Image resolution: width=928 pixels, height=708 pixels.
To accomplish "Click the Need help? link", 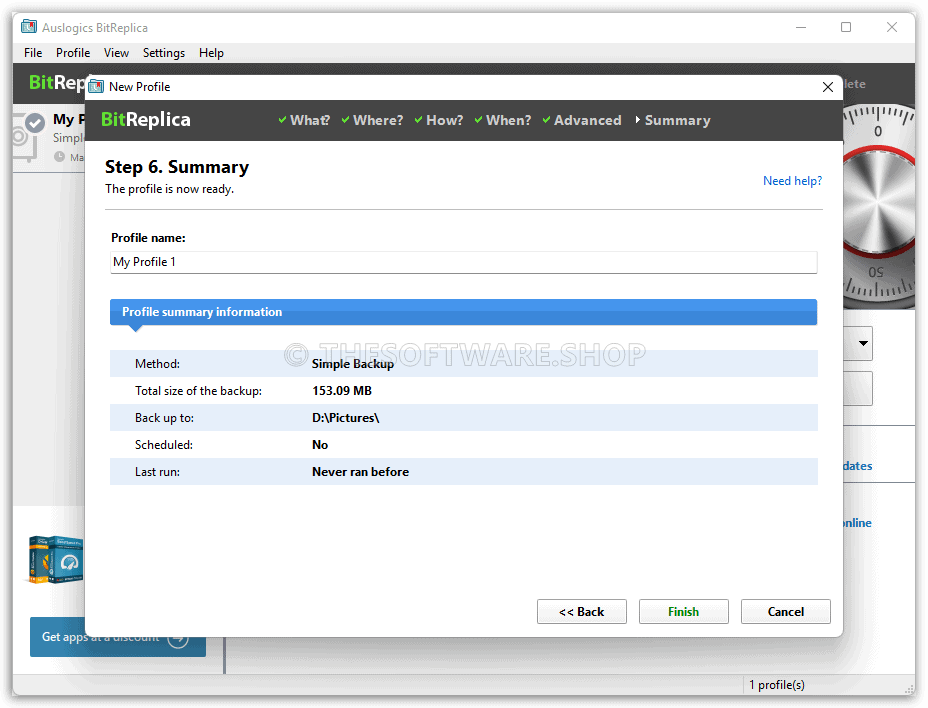I will (792, 181).
